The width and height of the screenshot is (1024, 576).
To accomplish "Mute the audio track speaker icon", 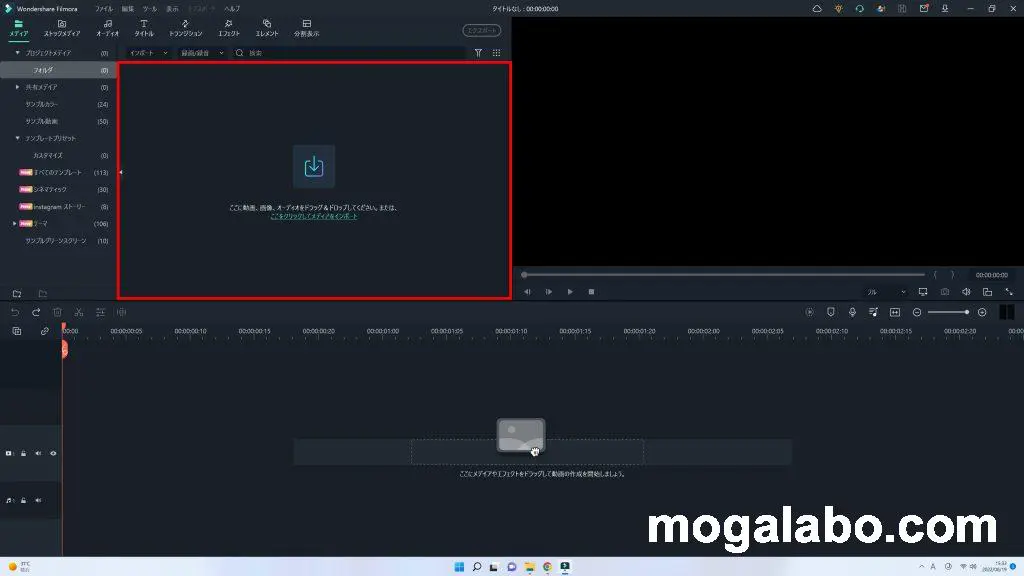I will pos(38,499).
